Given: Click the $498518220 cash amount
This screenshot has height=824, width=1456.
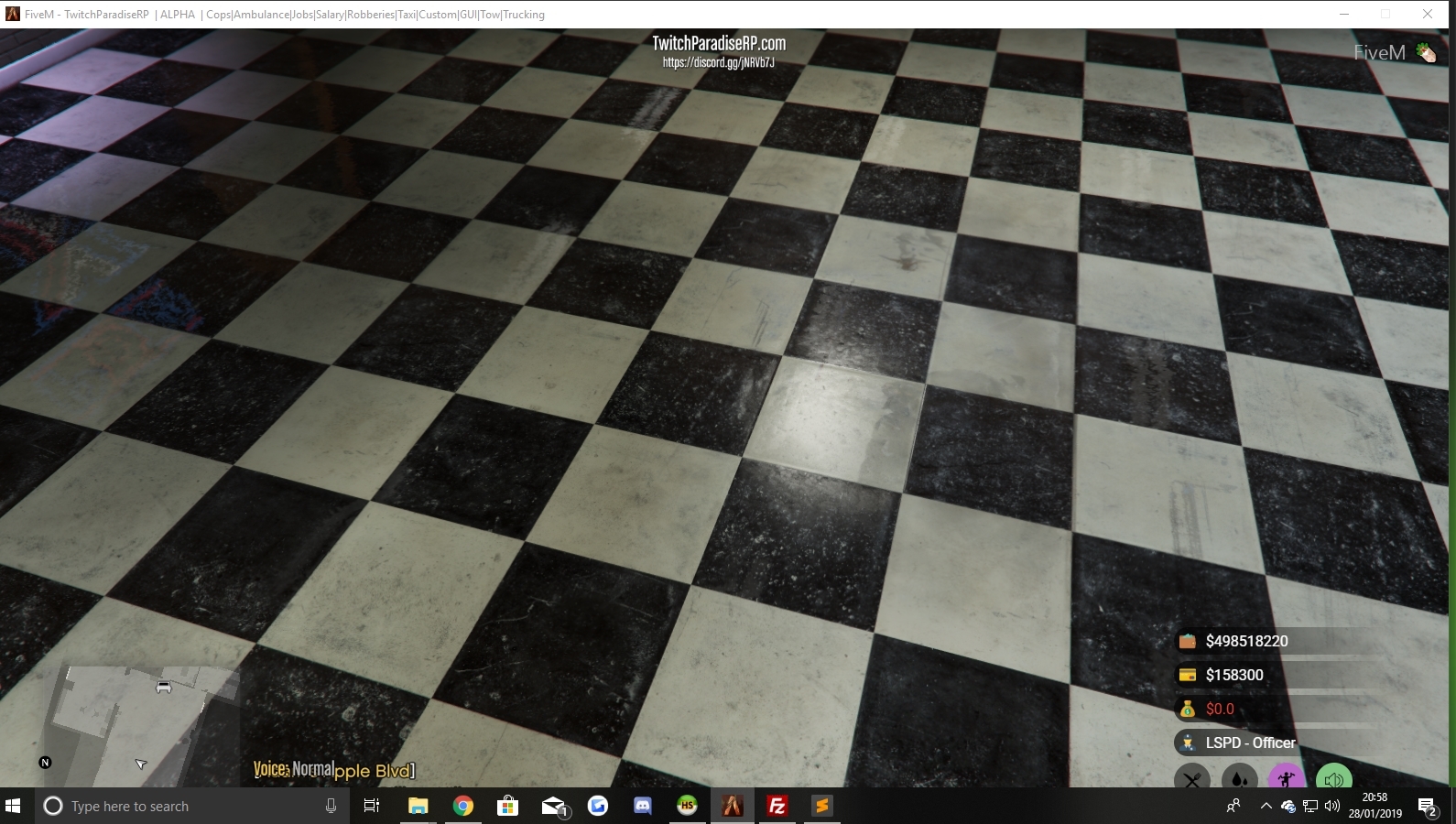Looking at the screenshot, I should tap(1247, 641).
